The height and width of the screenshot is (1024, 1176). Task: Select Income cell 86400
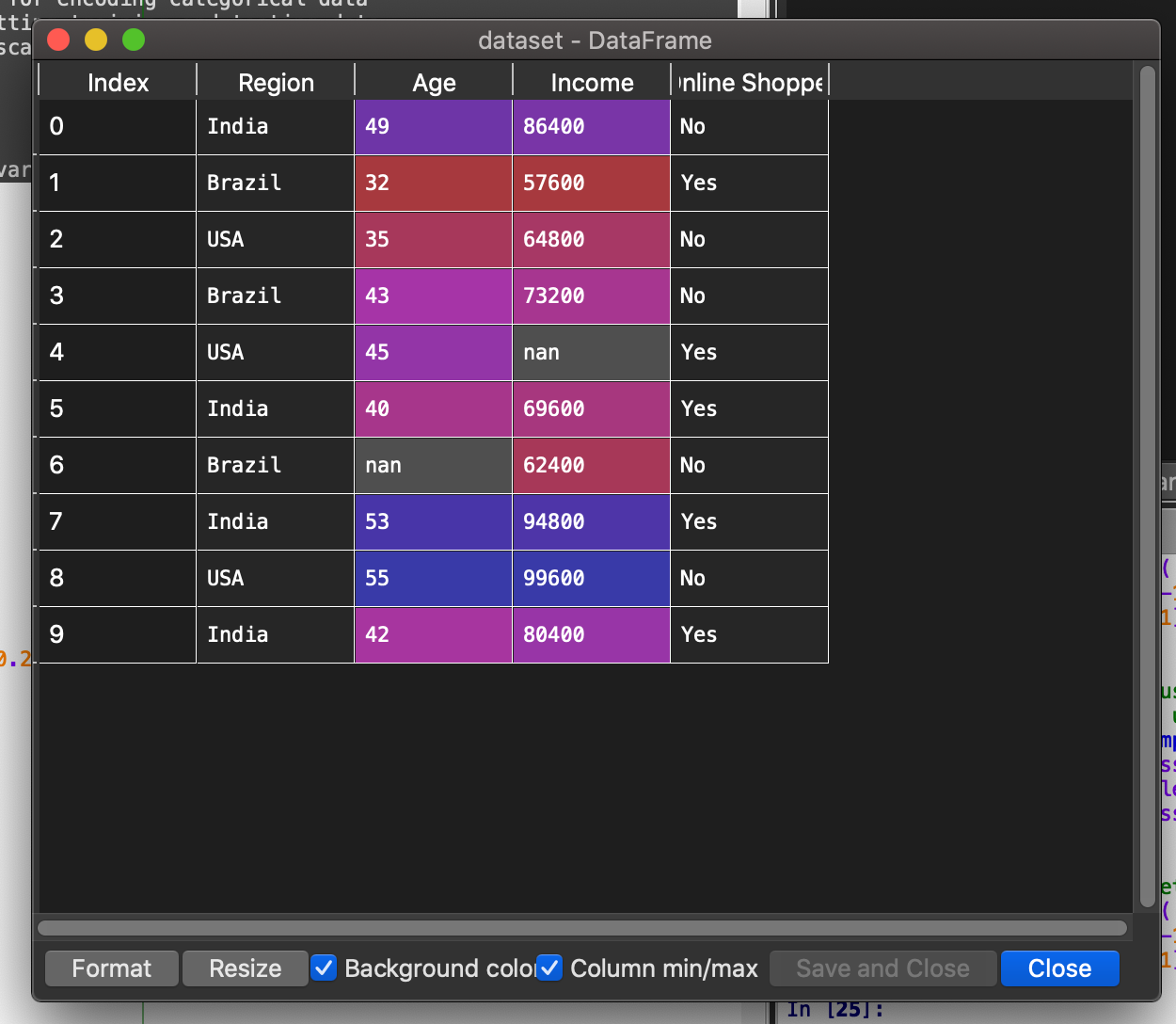click(591, 127)
